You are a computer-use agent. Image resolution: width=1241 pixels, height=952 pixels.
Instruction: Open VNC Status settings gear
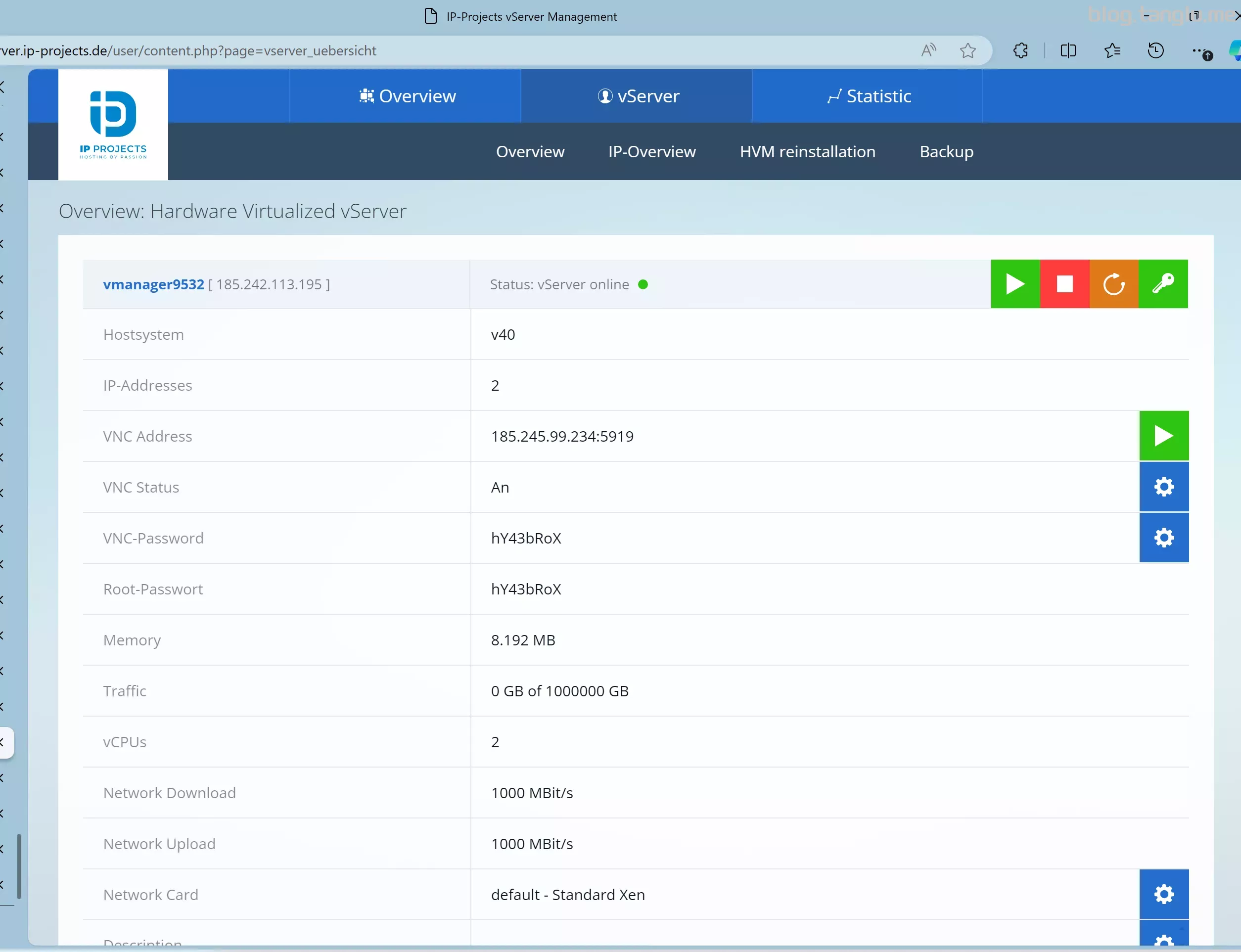(1163, 487)
